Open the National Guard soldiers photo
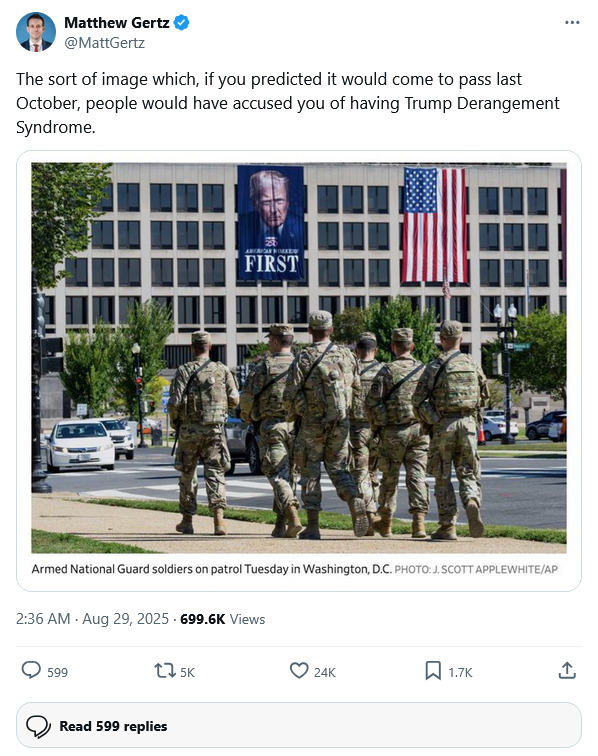The image size is (598, 756). point(299,358)
